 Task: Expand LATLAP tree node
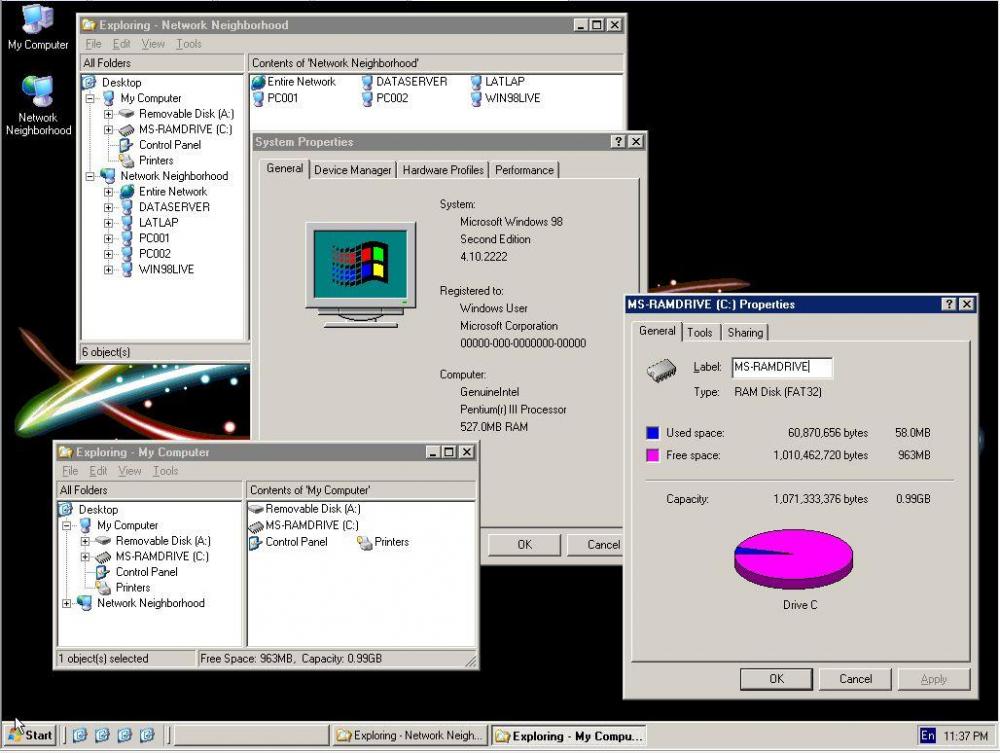[108, 223]
